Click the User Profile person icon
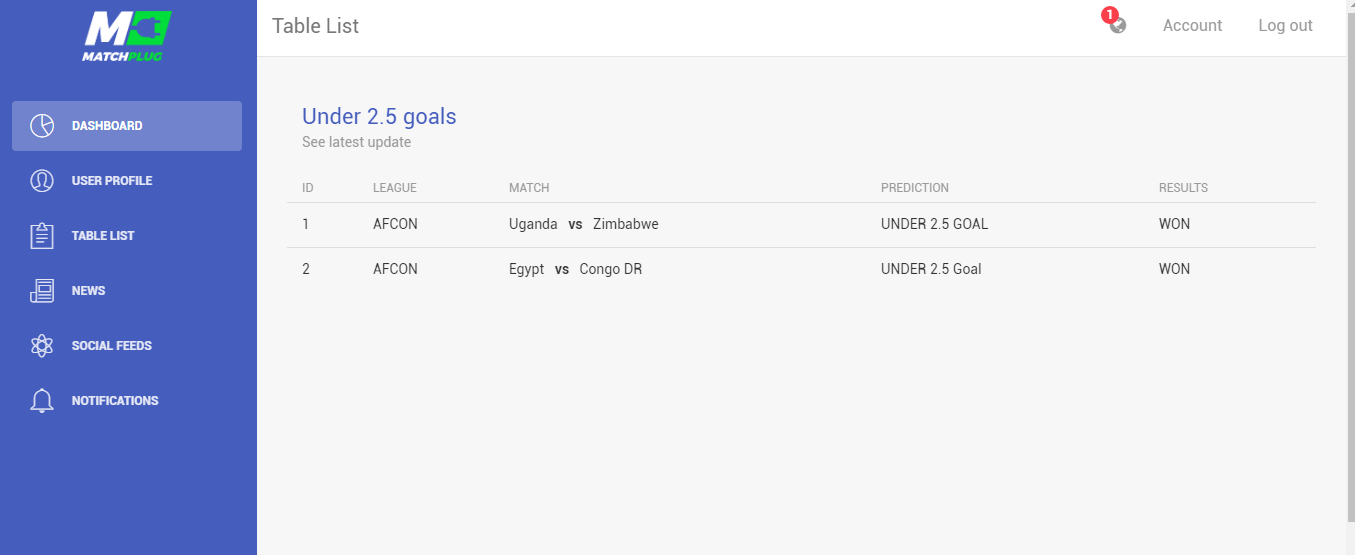The image size is (1355, 555). (x=42, y=181)
